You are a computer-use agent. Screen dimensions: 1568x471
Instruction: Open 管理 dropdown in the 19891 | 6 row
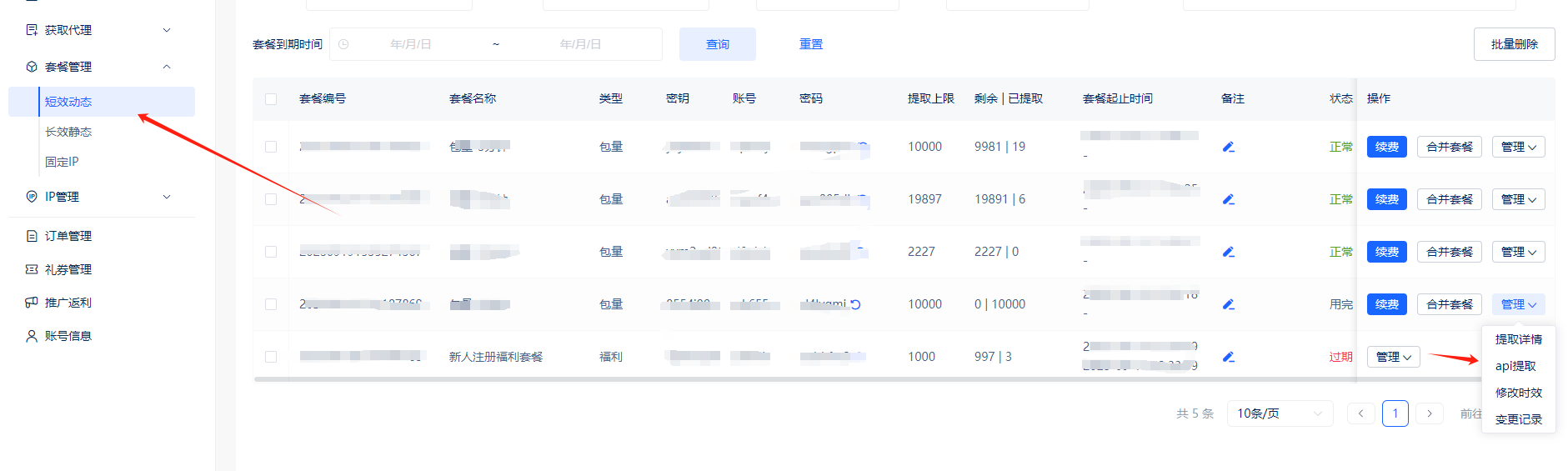click(1519, 199)
